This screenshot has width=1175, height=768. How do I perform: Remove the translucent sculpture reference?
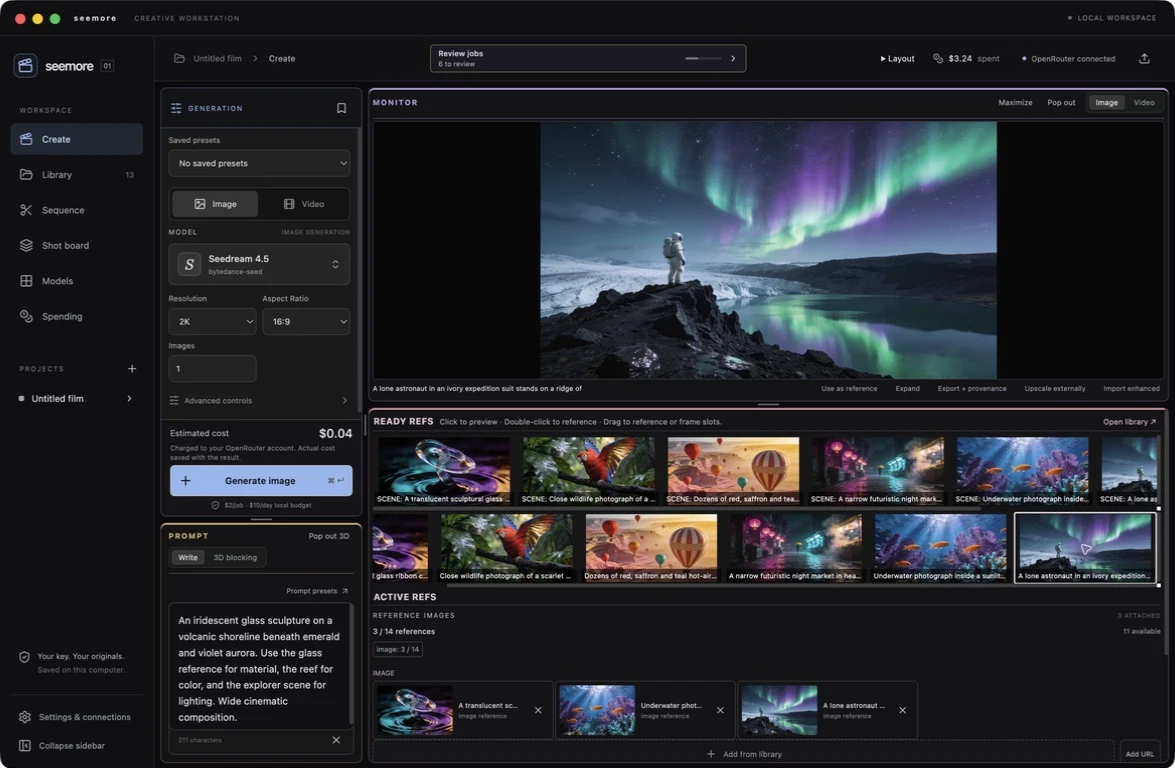(538, 710)
